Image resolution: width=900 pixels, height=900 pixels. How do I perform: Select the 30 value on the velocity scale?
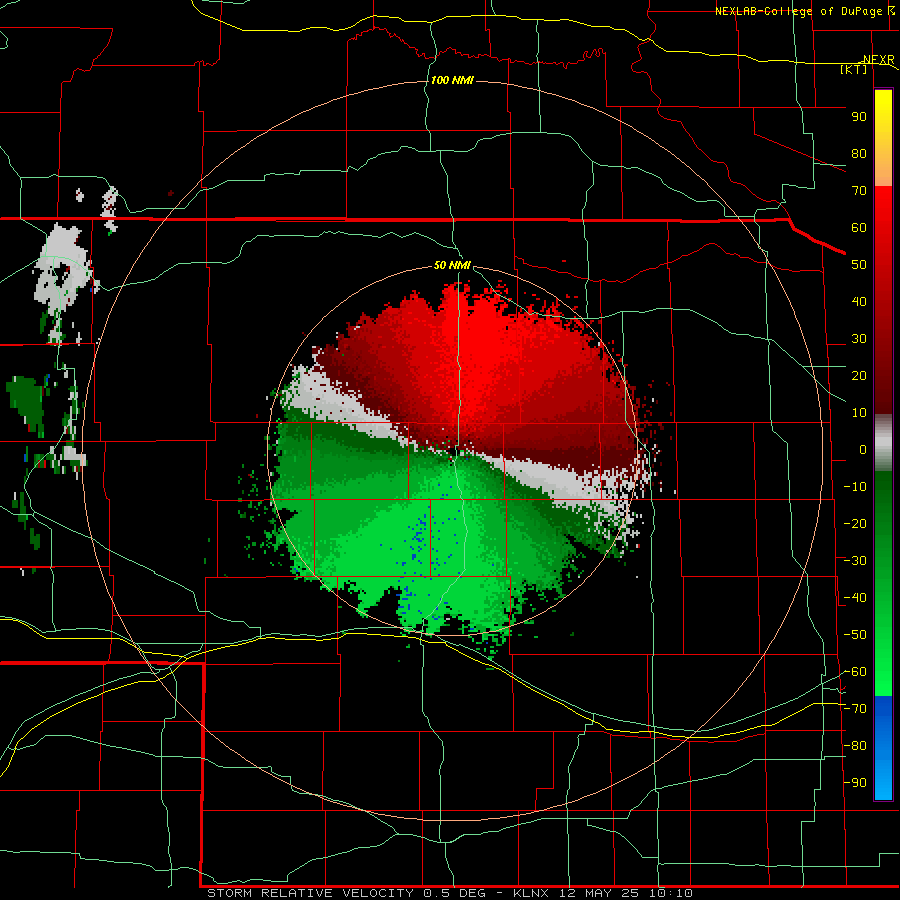pos(859,339)
